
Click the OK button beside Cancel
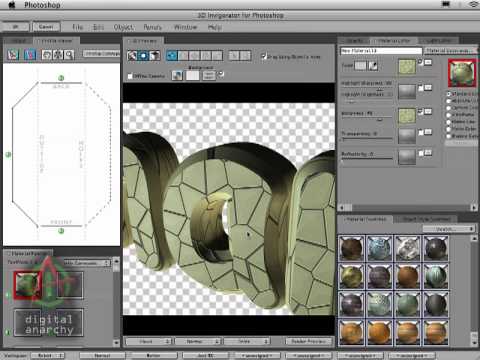tap(16, 27)
